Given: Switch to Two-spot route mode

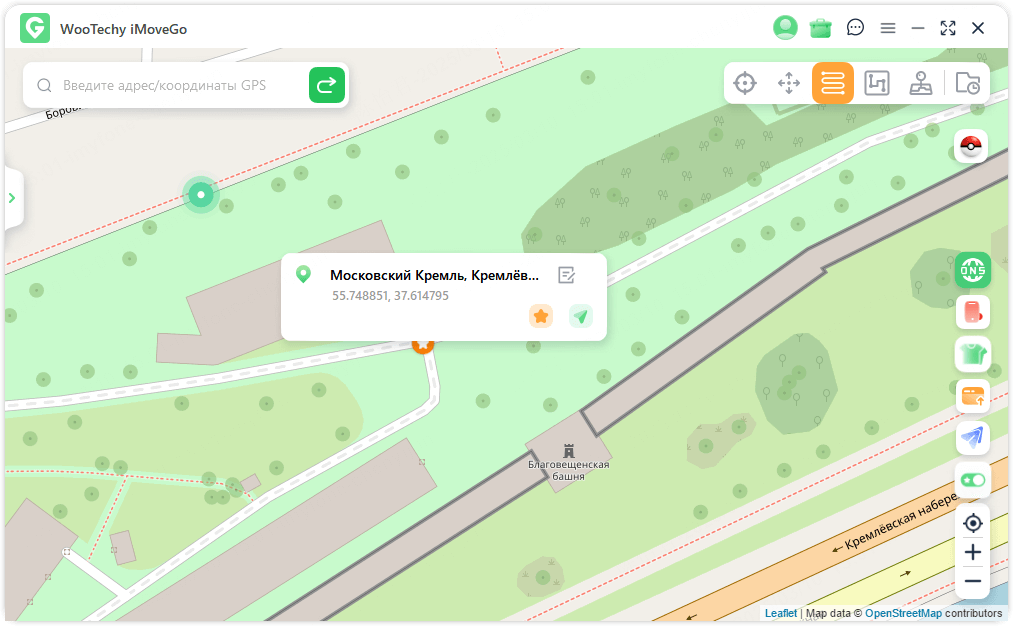Looking at the screenshot, I should coord(833,83).
